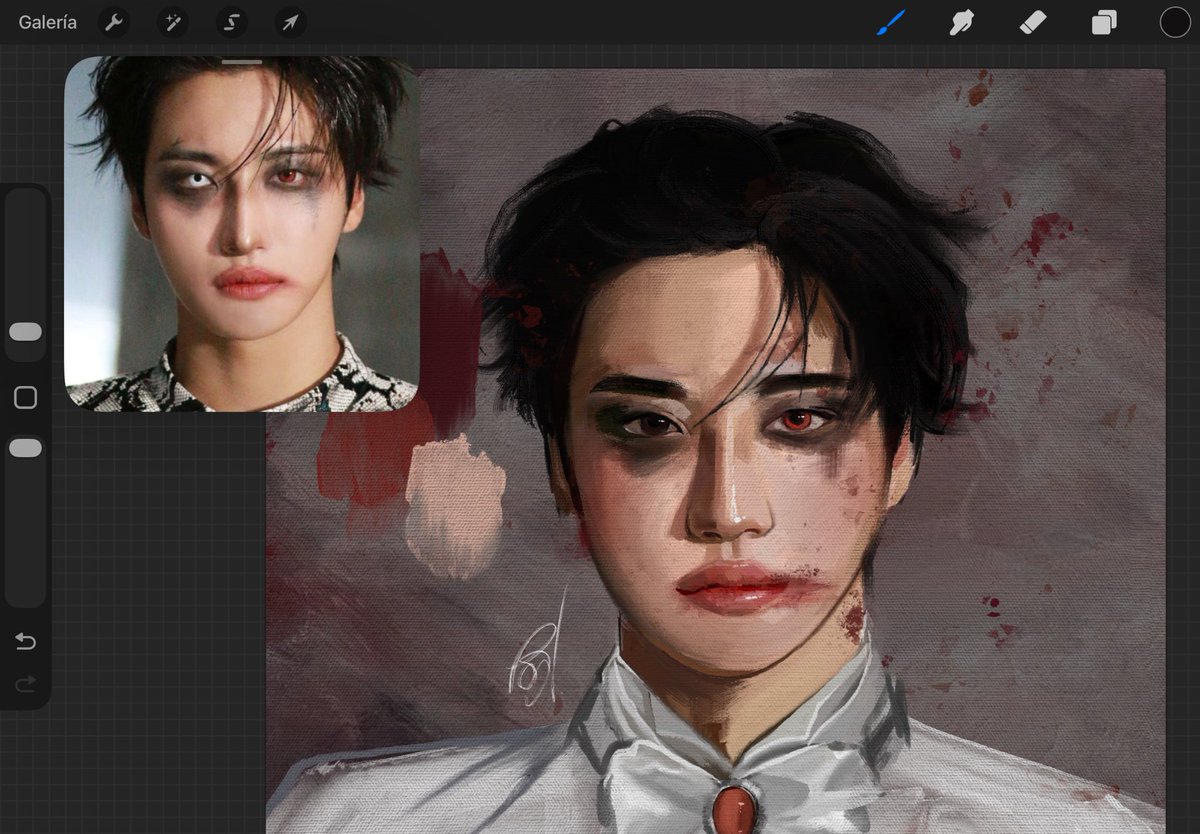
Task: Select the Brush paint tool
Action: pyautogui.click(x=890, y=22)
